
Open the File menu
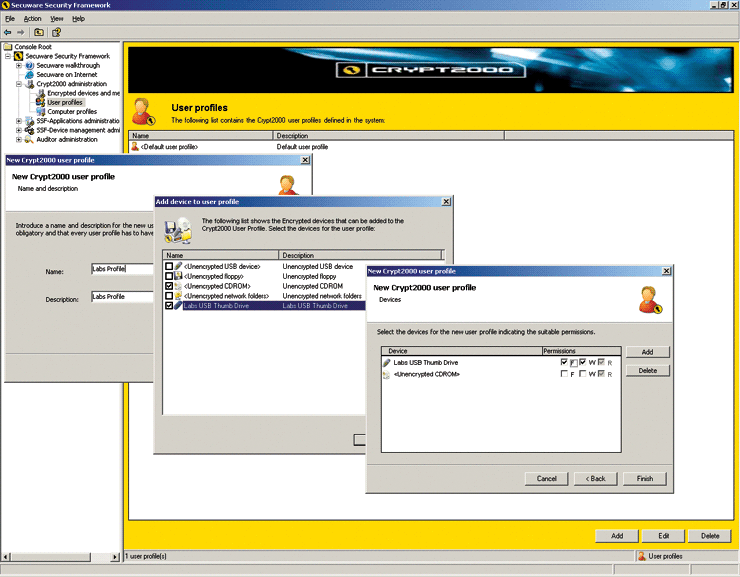click(10, 19)
